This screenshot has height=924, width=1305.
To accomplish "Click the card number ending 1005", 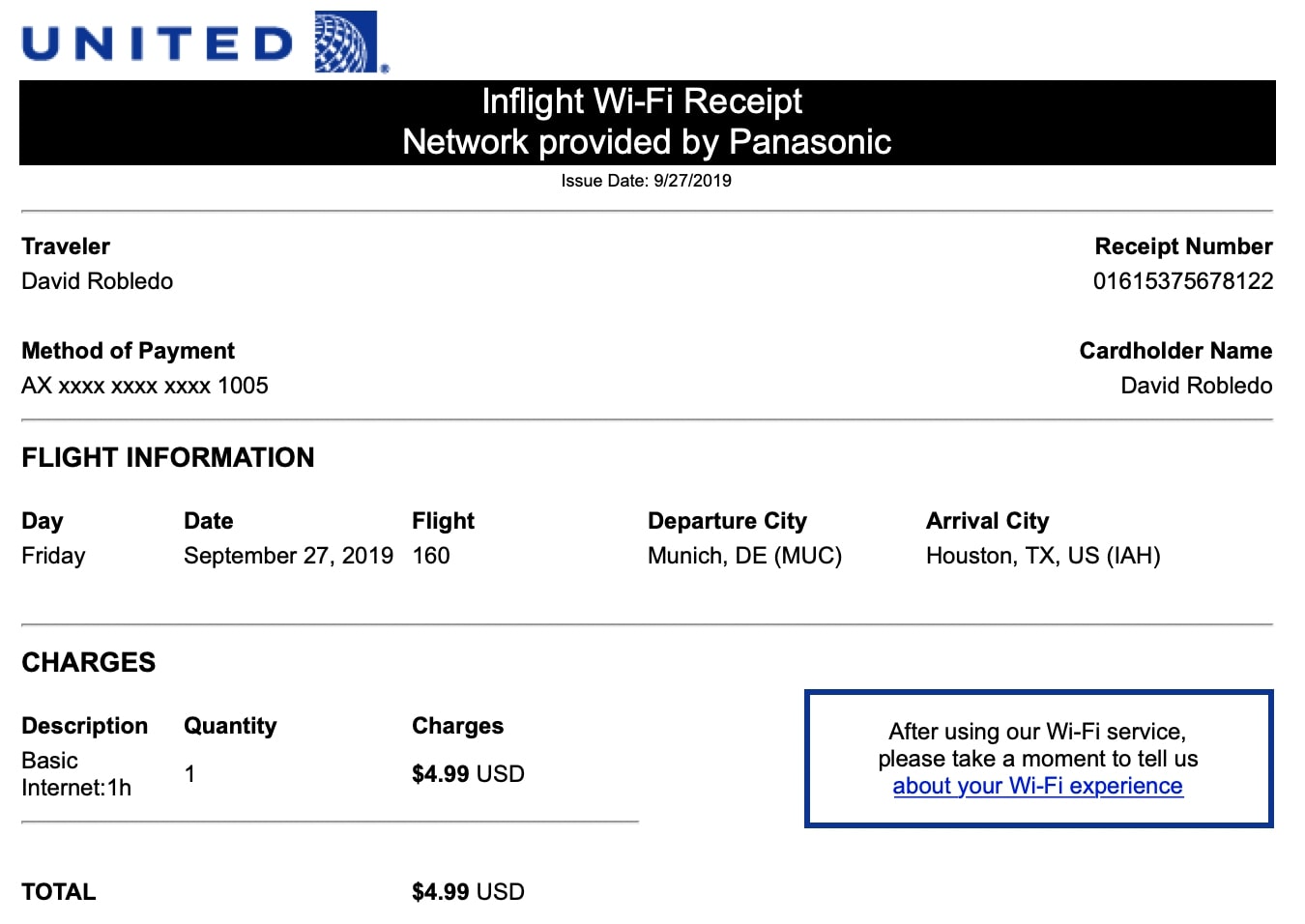I will pyautogui.click(x=145, y=386).
